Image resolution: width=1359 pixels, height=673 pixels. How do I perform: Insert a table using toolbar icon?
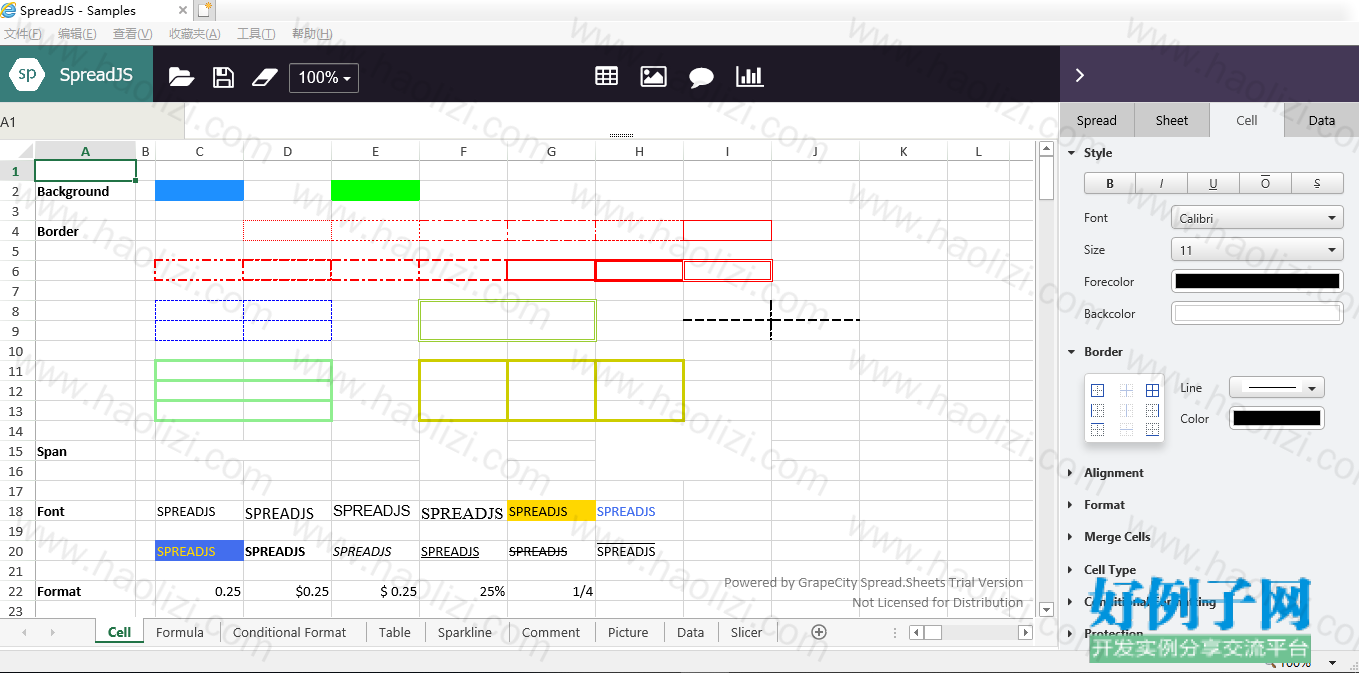[606, 76]
